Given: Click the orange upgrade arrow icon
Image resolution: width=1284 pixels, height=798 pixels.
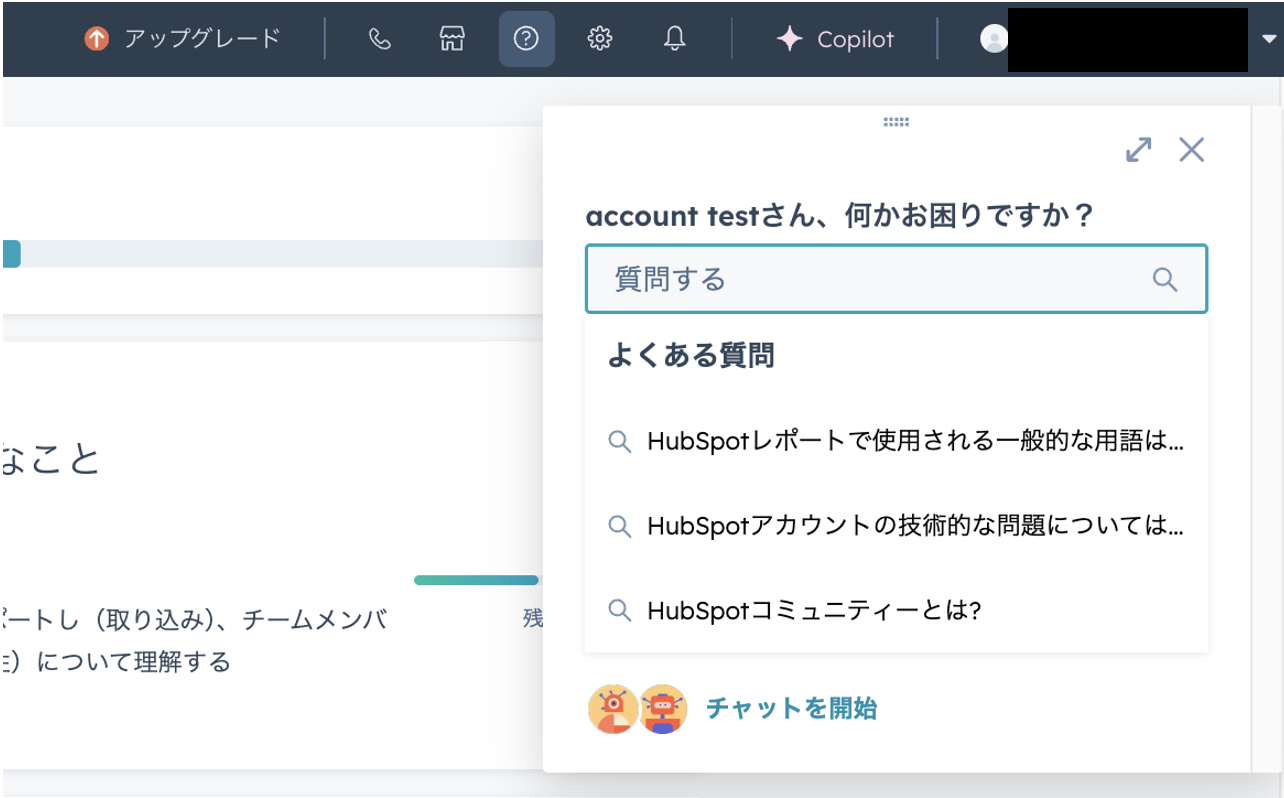Looking at the screenshot, I should [96, 39].
